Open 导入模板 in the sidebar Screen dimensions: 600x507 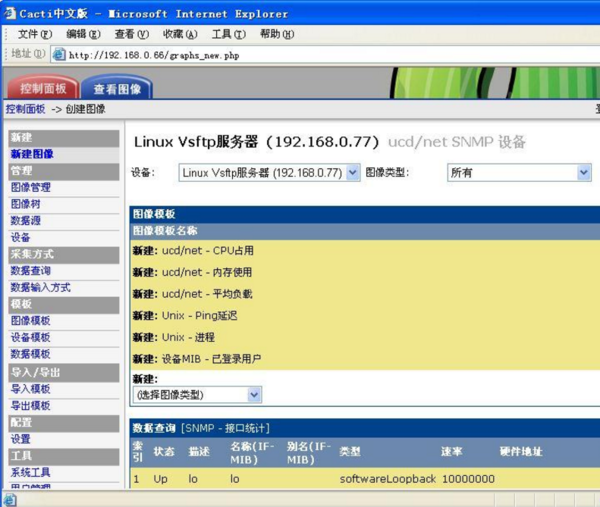coord(31,389)
